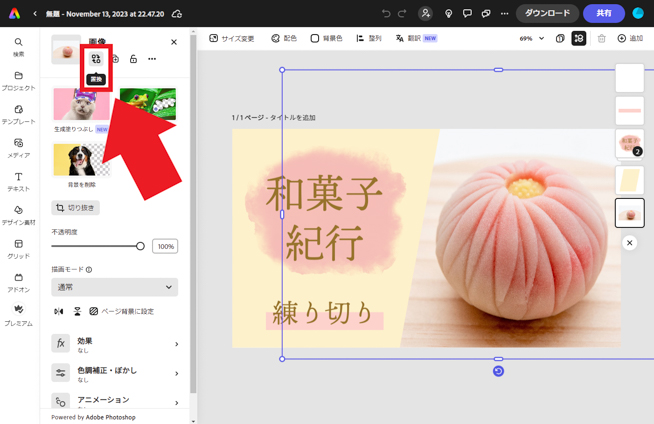The image size is (654, 424).
Task: Open the comments speech bubble icon
Action: click(x=467, y=14)
